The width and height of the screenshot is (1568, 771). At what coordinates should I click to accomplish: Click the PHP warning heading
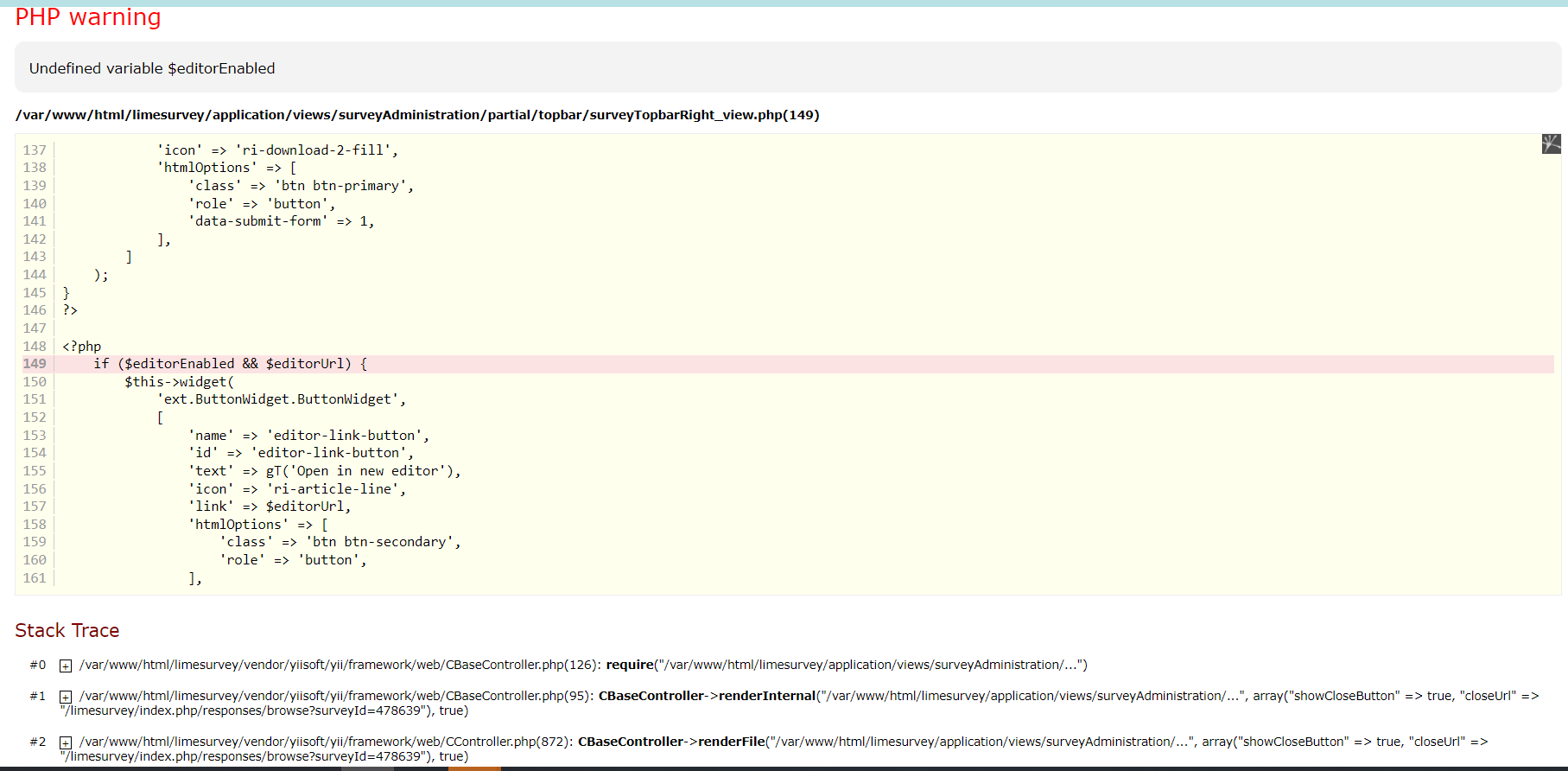point(88,17)
